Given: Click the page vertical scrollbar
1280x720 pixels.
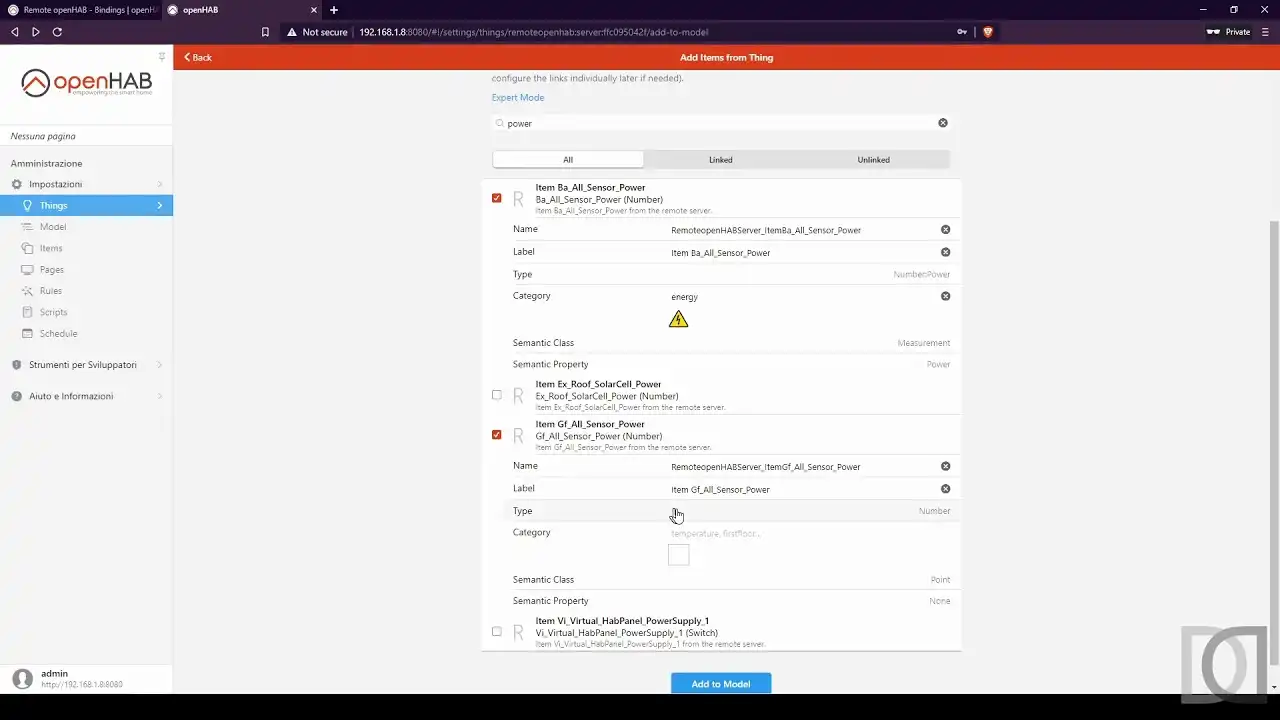Looking at the screenshot, I should (1274, 441).
